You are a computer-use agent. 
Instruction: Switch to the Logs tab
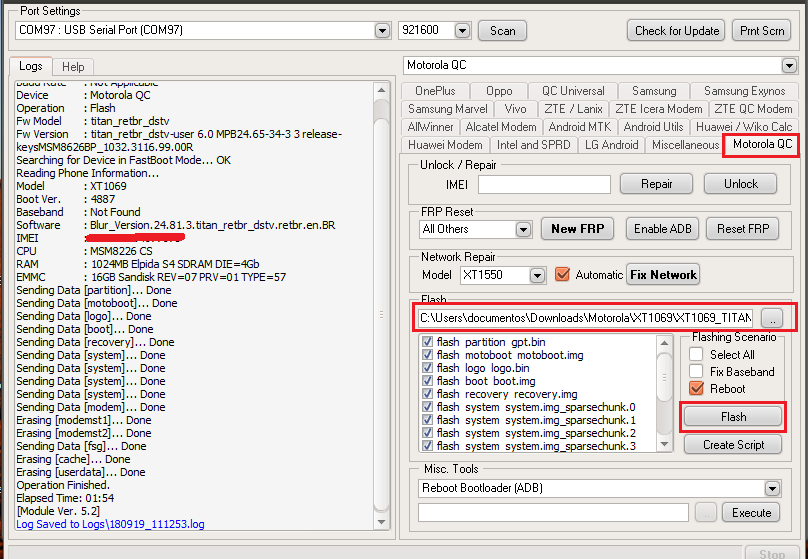pos(31,66)
